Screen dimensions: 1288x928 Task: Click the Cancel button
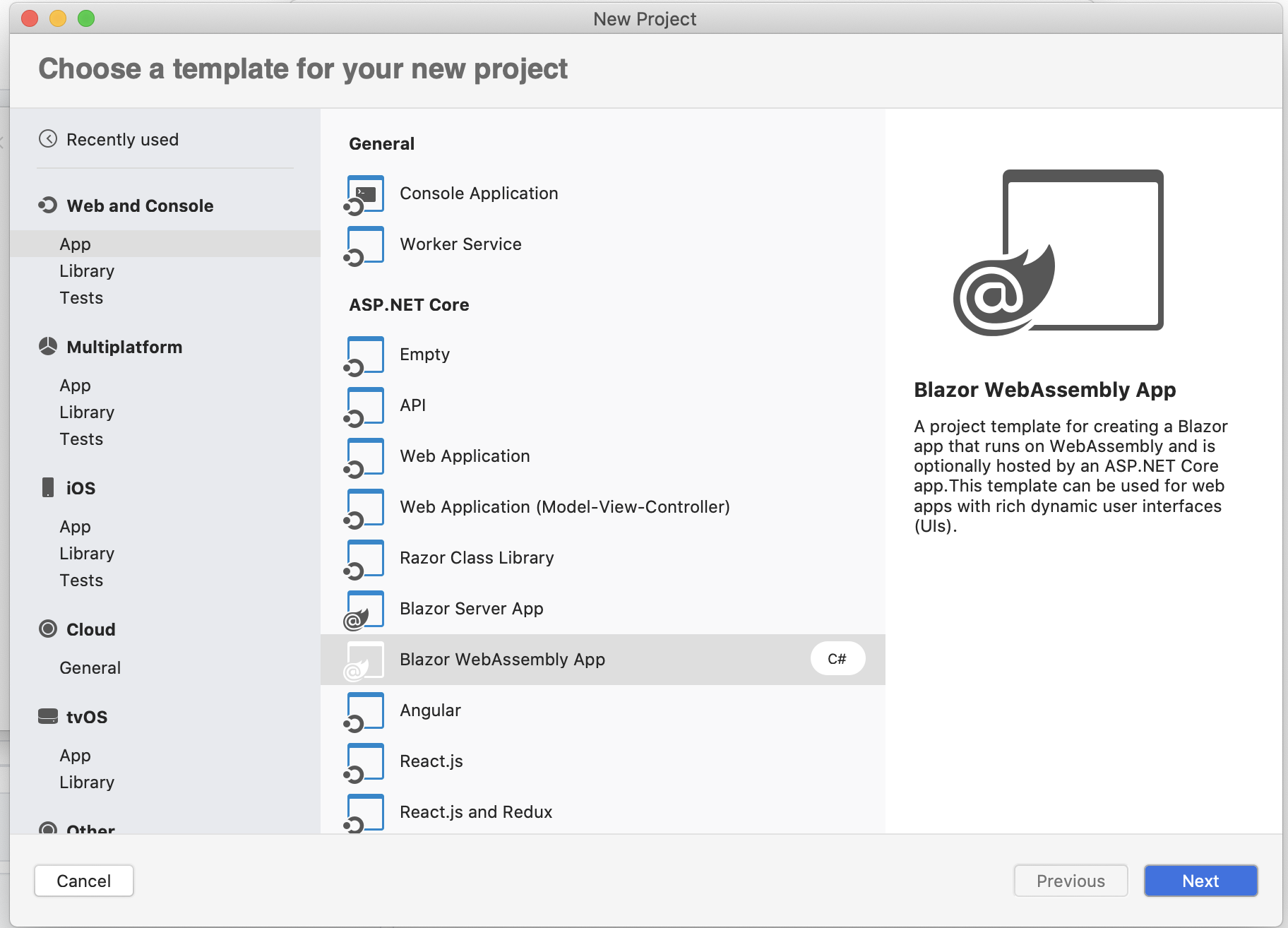click(x=83, y=881)
